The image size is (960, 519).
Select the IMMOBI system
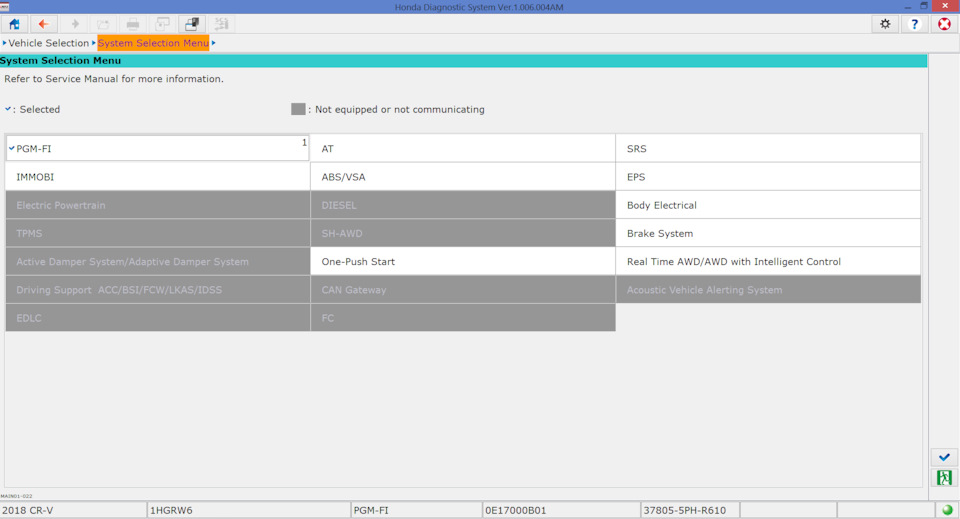[157, 177]
